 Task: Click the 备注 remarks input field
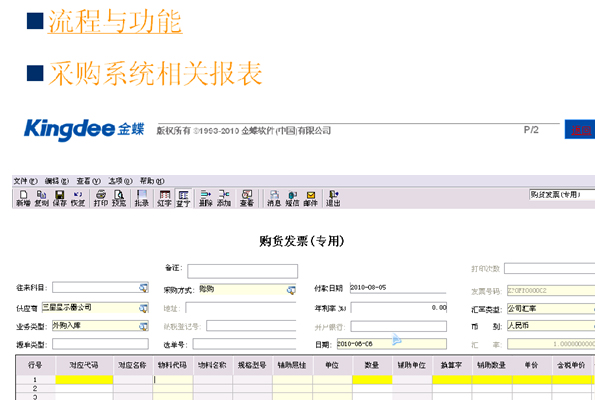tap(242, 271)
